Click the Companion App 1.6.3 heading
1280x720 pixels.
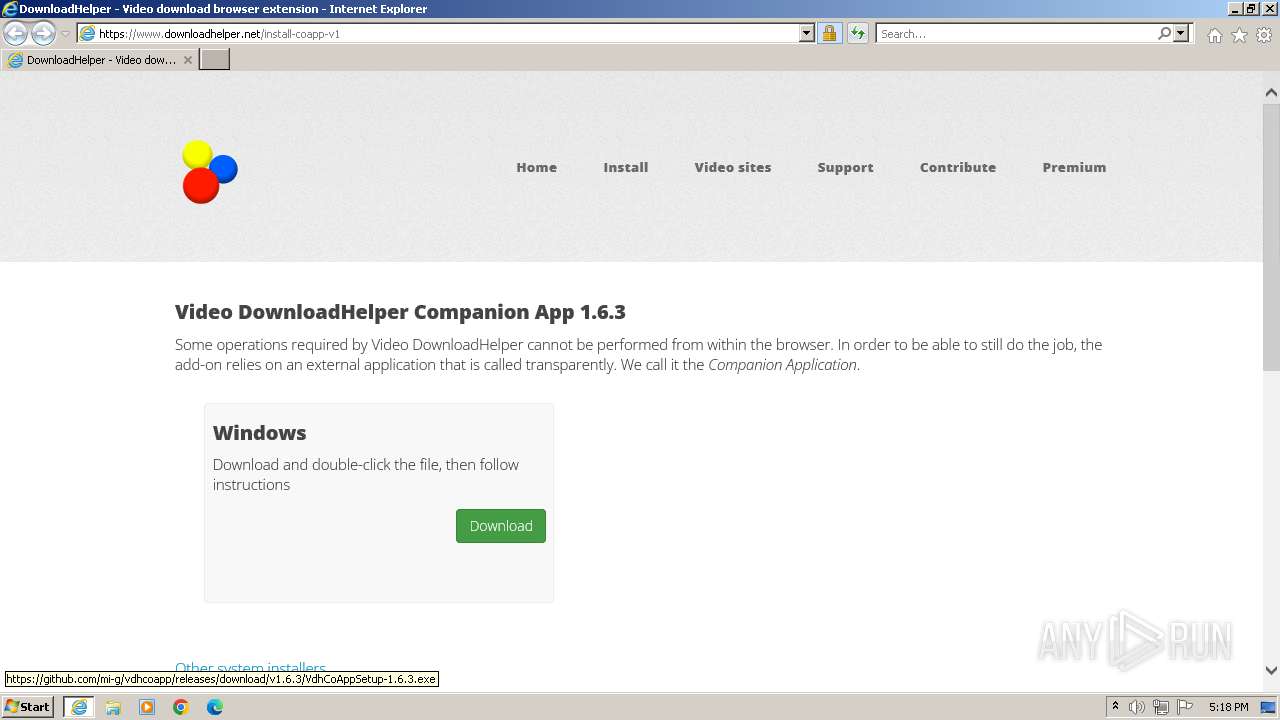point(400,312)
